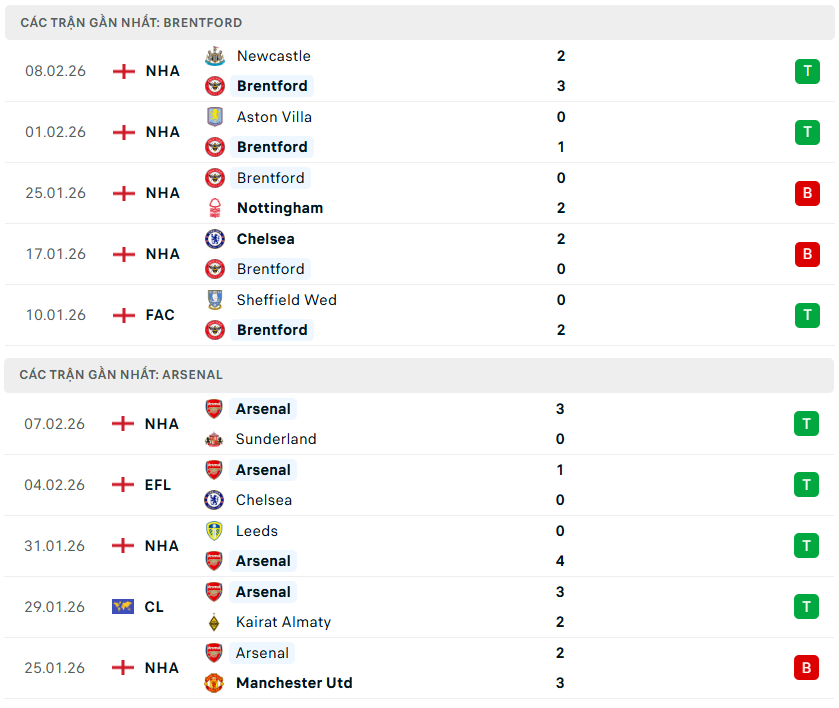Toggle the red B badge for Chelsea vs Brentford
Image resolution: width=839 pixels, height=708 pixels.
807,254
